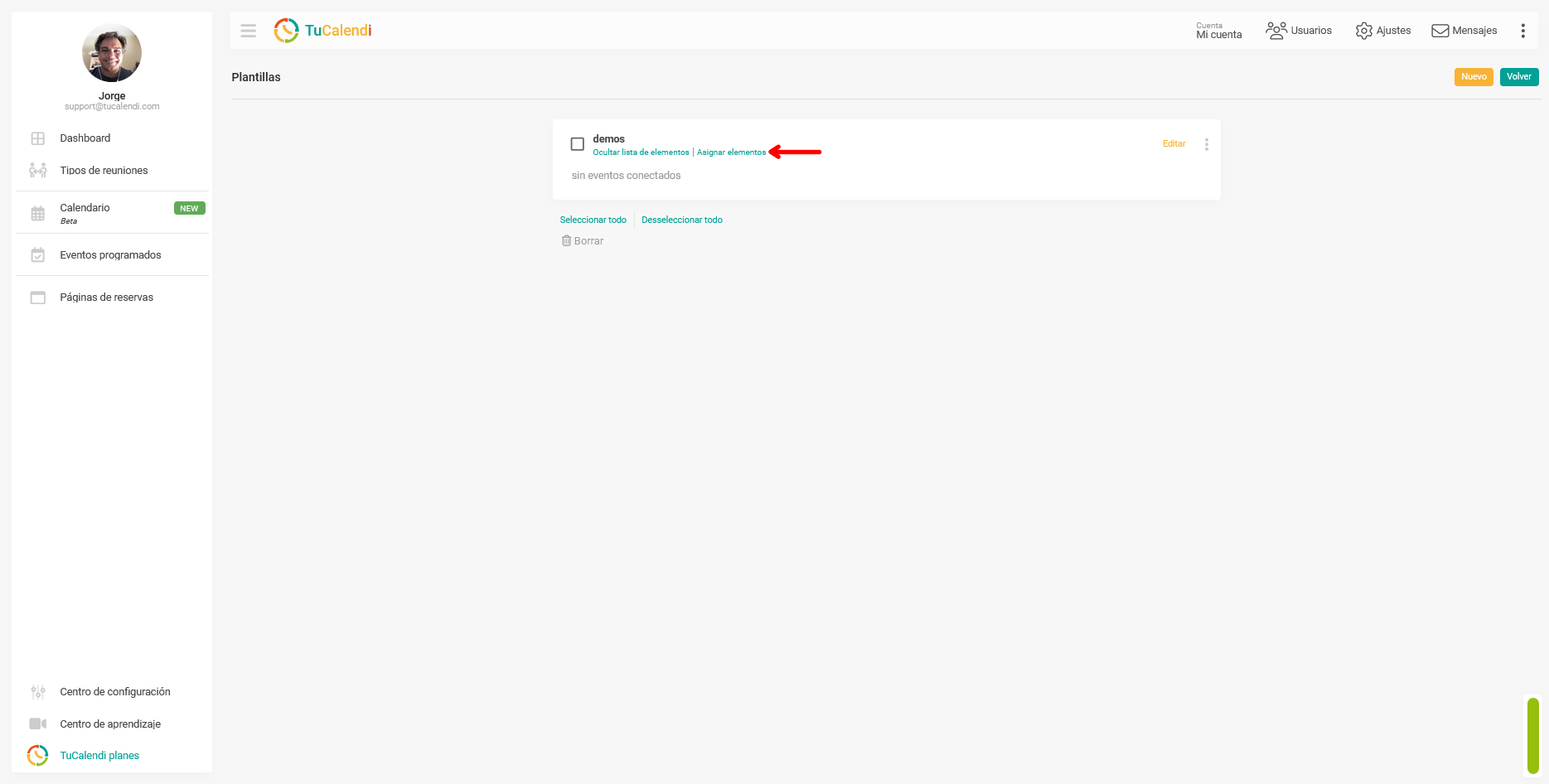Click Calendario calendar icon
Viewport: 1549px width, 784px height.
[38, 213]
